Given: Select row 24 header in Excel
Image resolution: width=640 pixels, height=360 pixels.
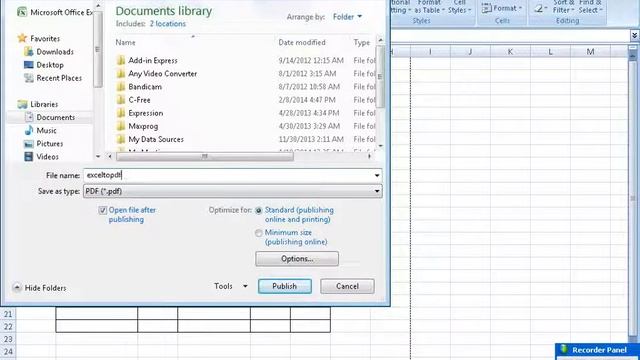Looking at the screenshot, I should tap(8, 351).
